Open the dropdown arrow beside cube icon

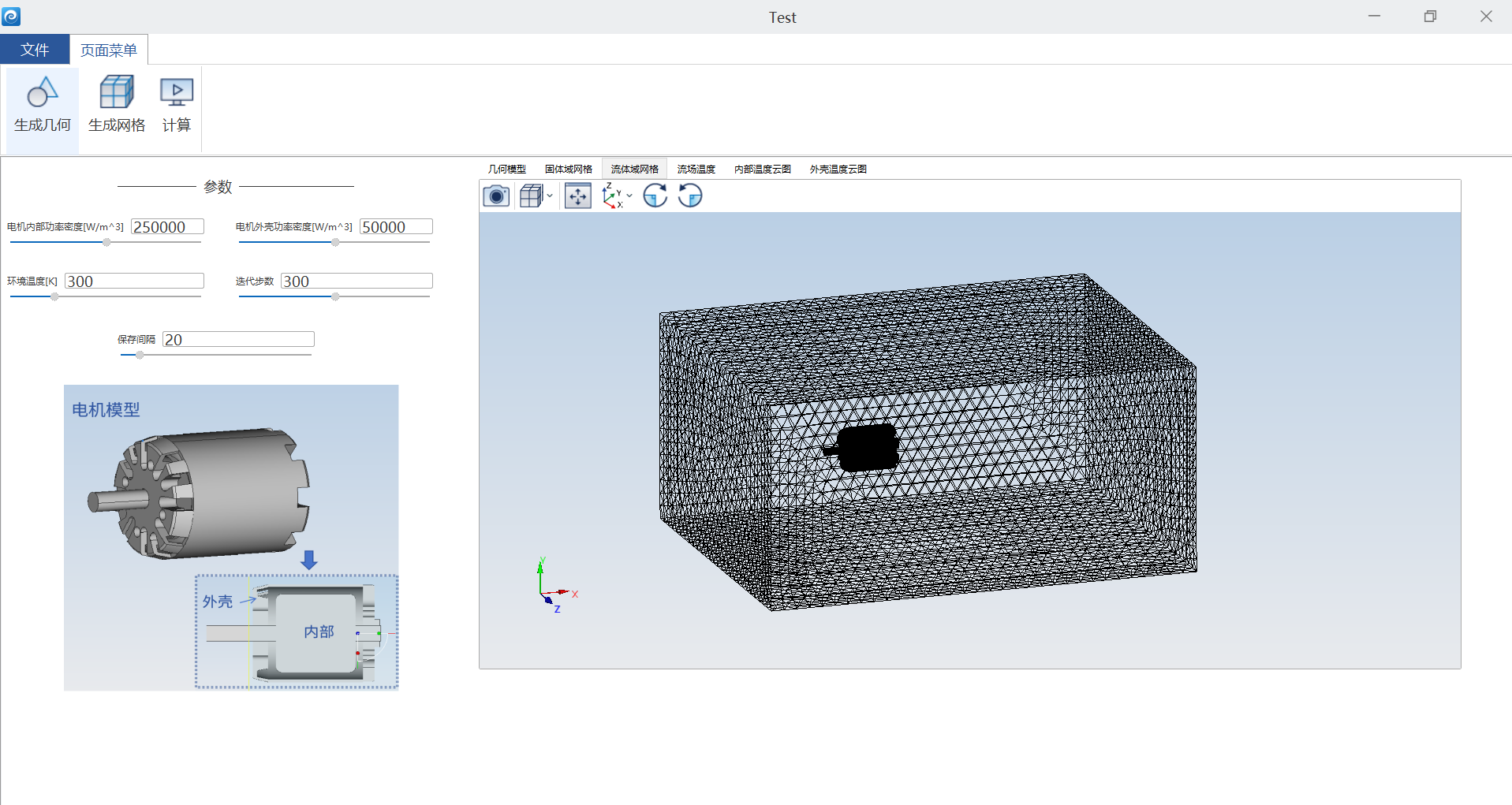pyautogui.click(x=550, y=196)
